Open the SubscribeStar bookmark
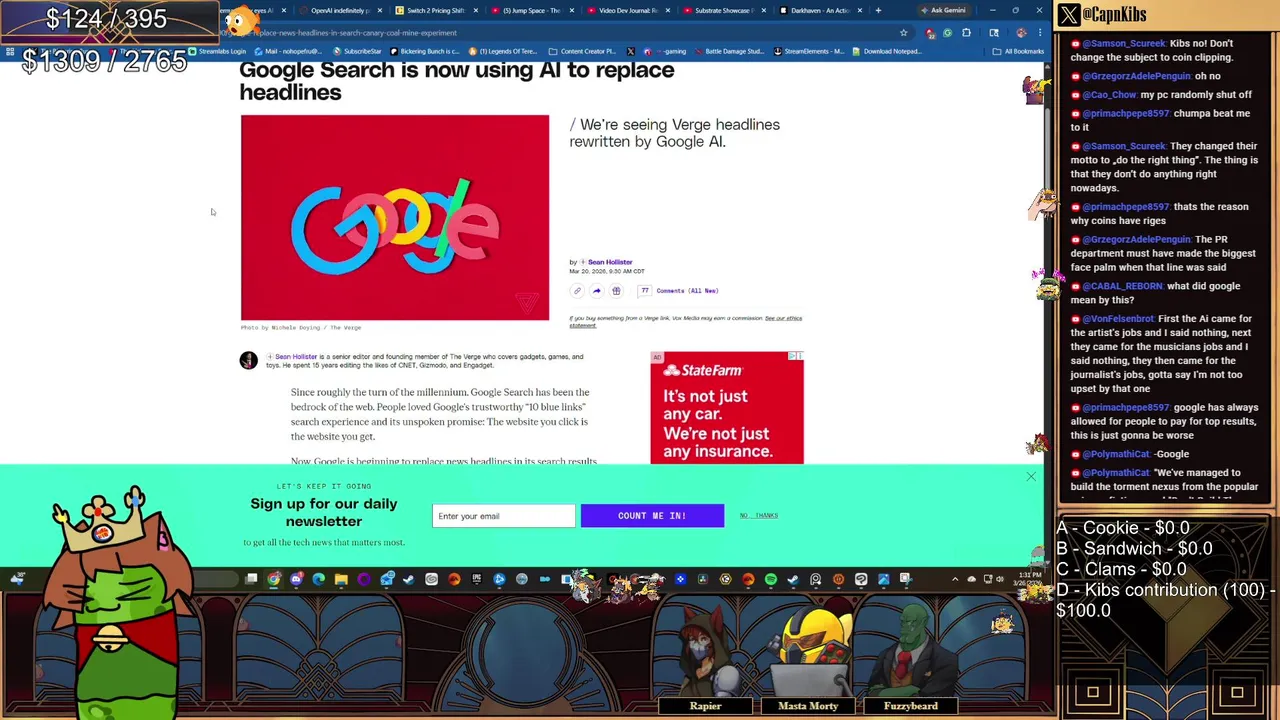This screenshot has width=1280, height=720. point(358,51)
